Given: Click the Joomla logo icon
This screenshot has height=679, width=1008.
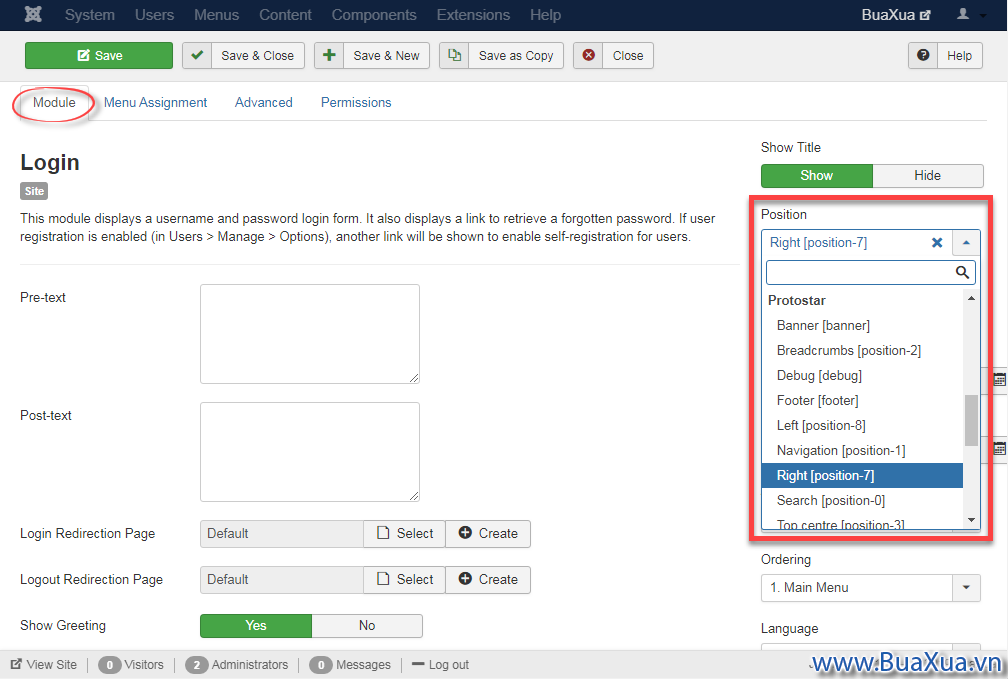Looking at the screenshot, I should [x=33, y=14].
